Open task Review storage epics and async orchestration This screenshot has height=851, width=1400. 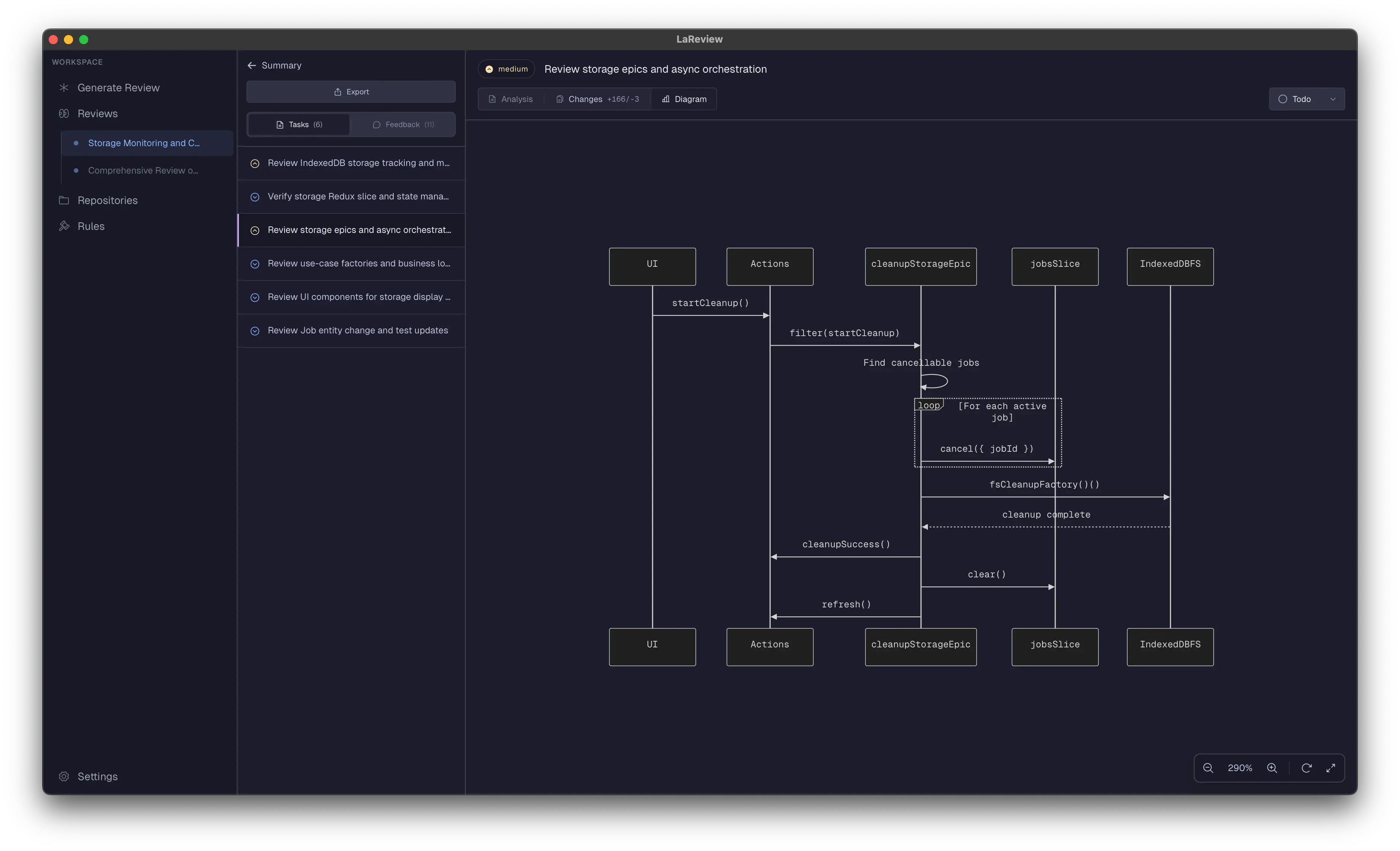pyautogui.click(x=351, y=230)
